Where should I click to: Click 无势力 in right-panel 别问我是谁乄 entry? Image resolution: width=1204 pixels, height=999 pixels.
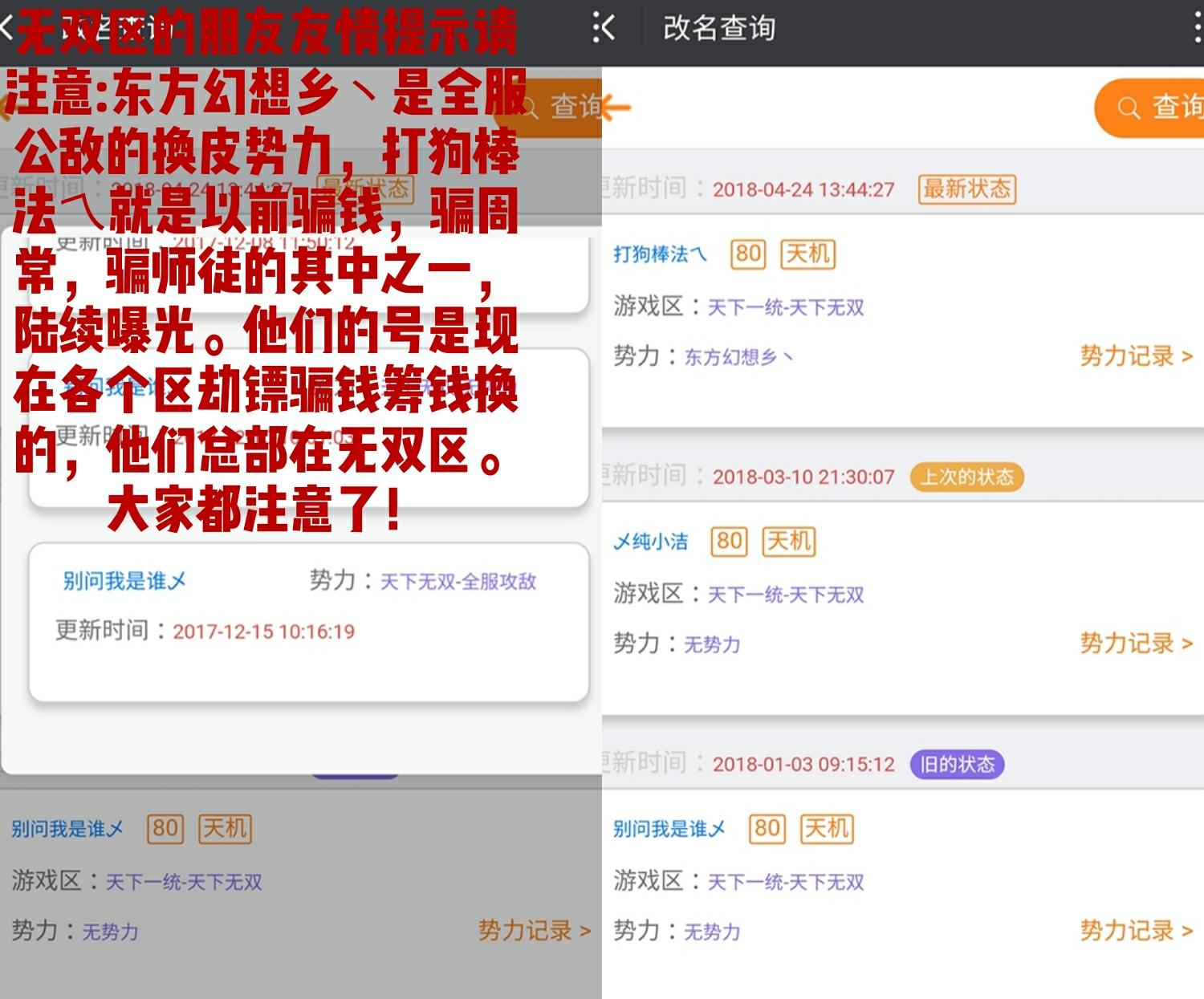(712, 932)
